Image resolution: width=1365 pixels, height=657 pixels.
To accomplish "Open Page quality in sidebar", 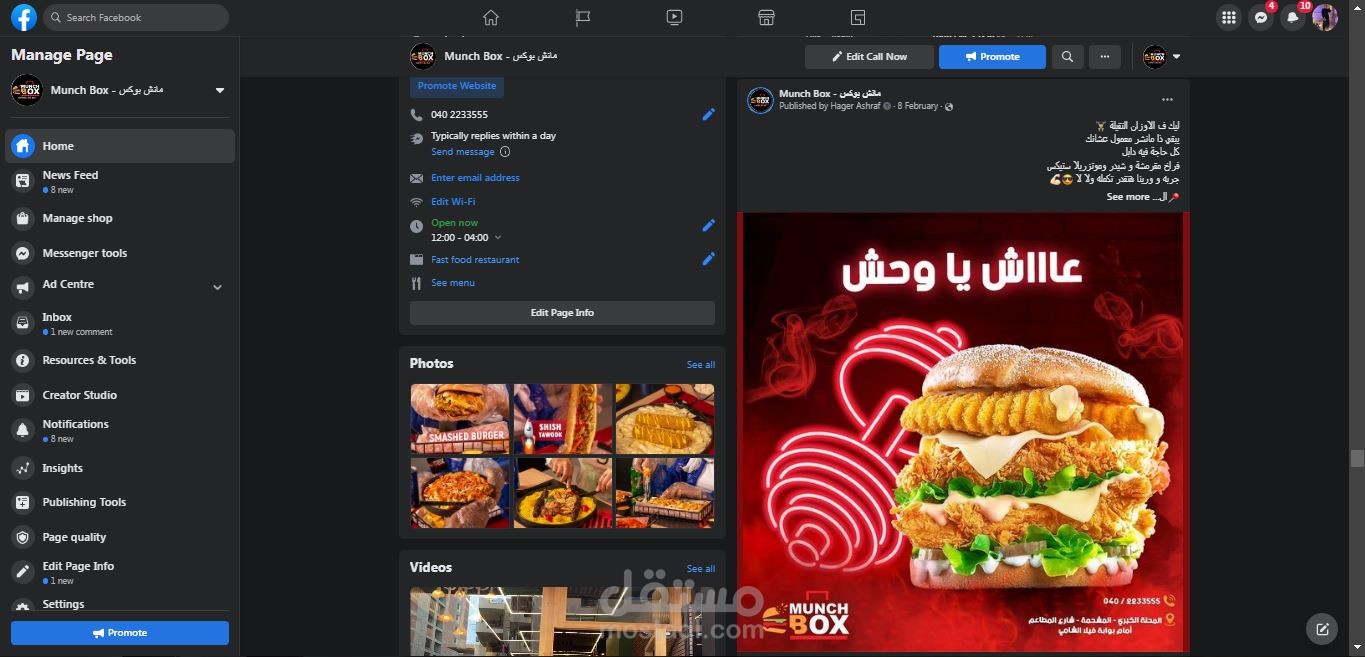I will coord(120,537).
